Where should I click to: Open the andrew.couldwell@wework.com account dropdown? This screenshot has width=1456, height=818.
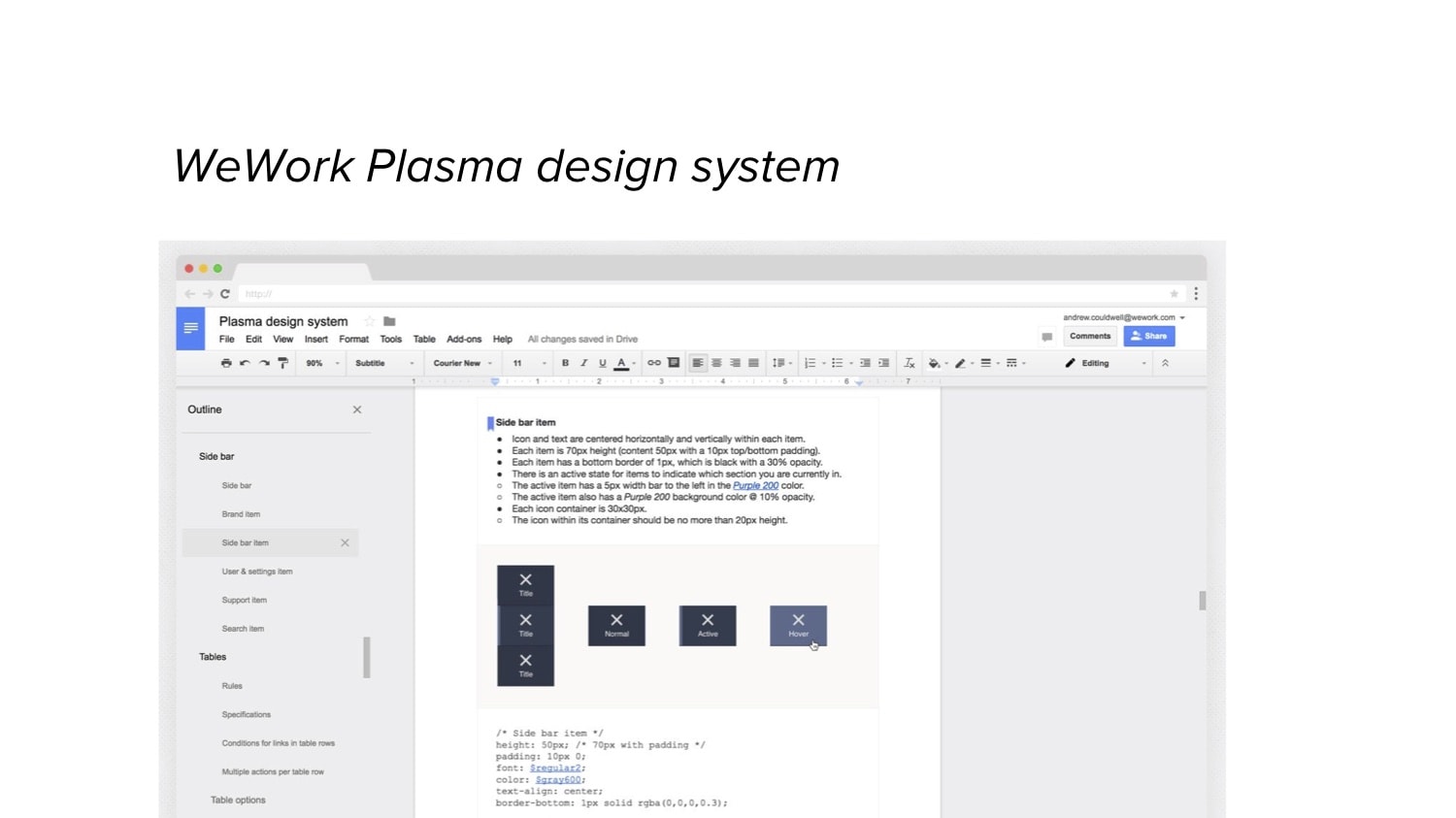[x=1124, y=317]
